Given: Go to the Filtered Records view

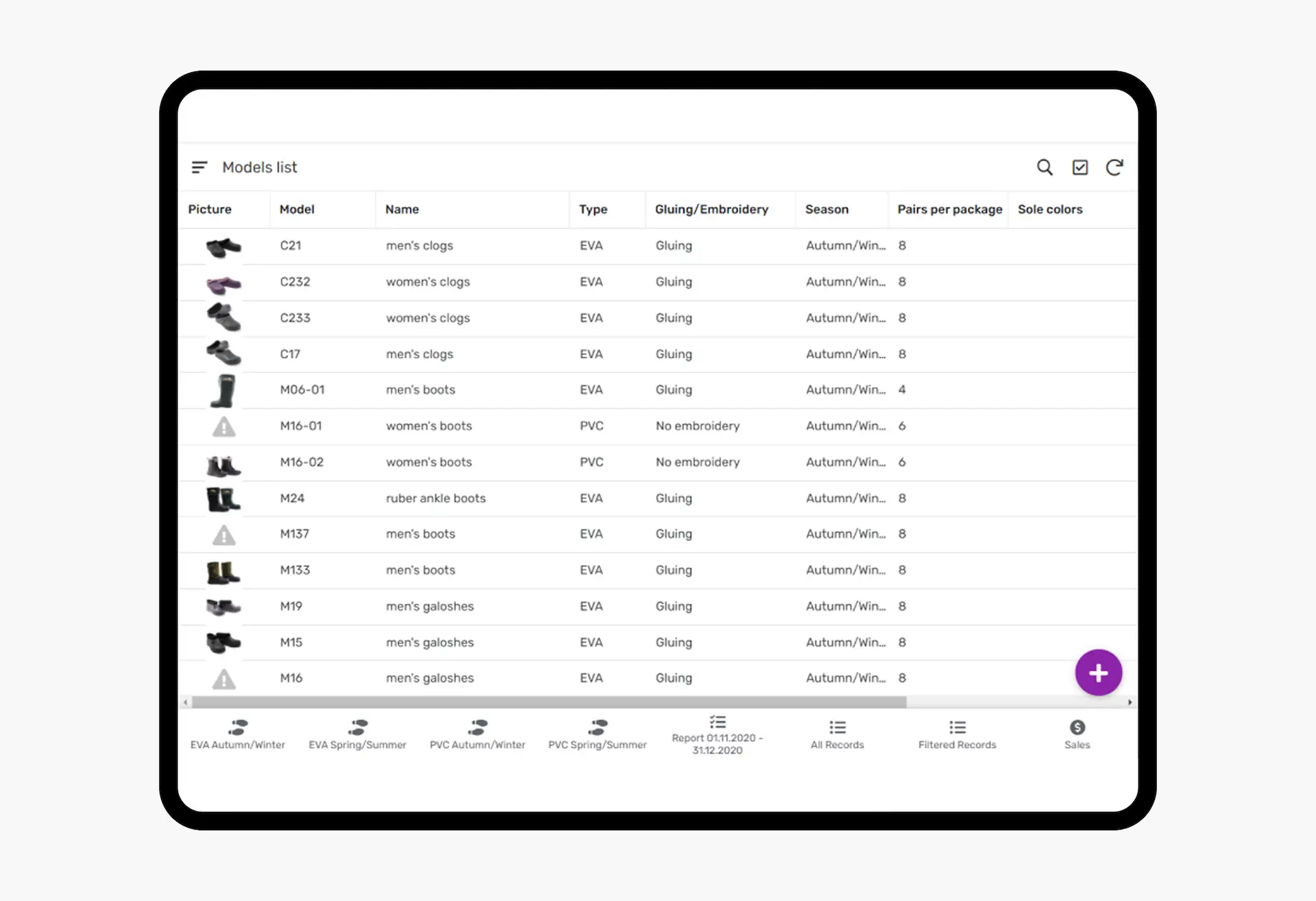Looking at the screenshot, I should click(957, 734).
